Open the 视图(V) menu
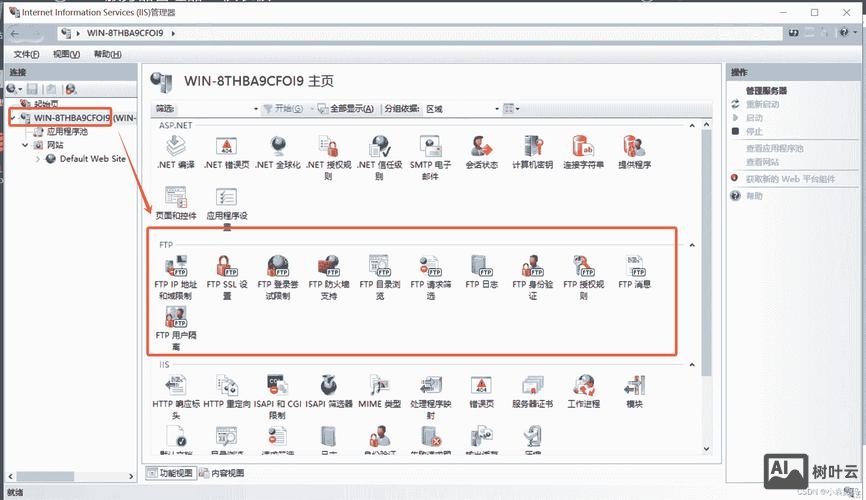 pyautogui.click(x=66, y=54)
